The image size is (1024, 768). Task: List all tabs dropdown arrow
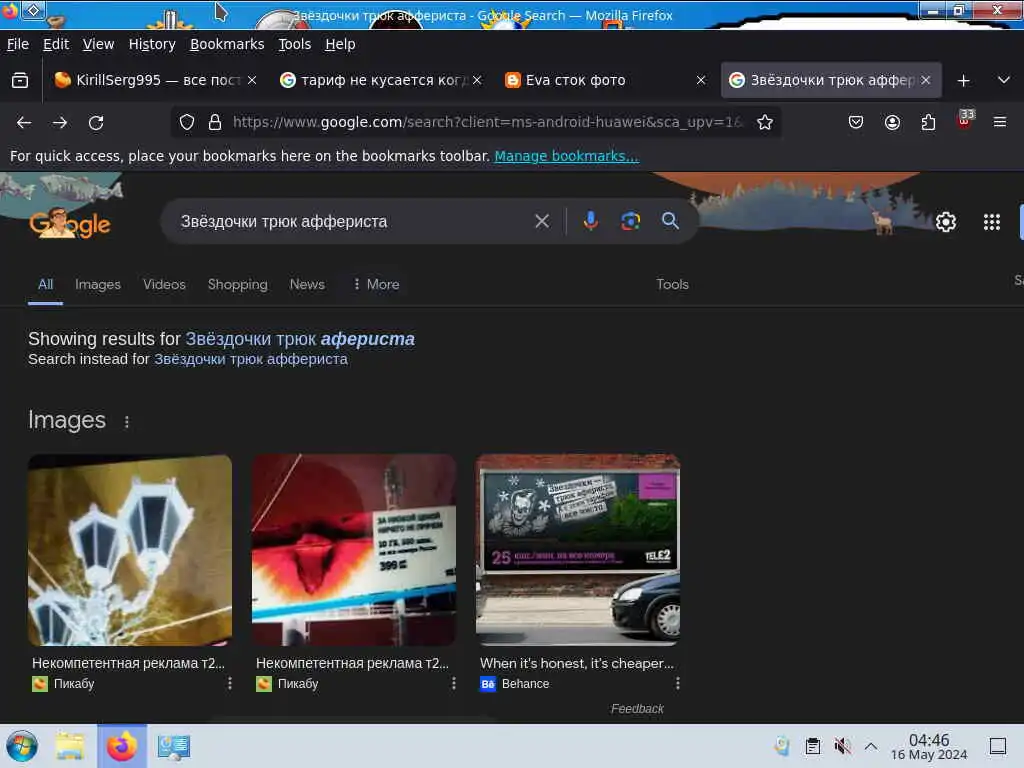pyautogui.click(x=1004, y=80)
